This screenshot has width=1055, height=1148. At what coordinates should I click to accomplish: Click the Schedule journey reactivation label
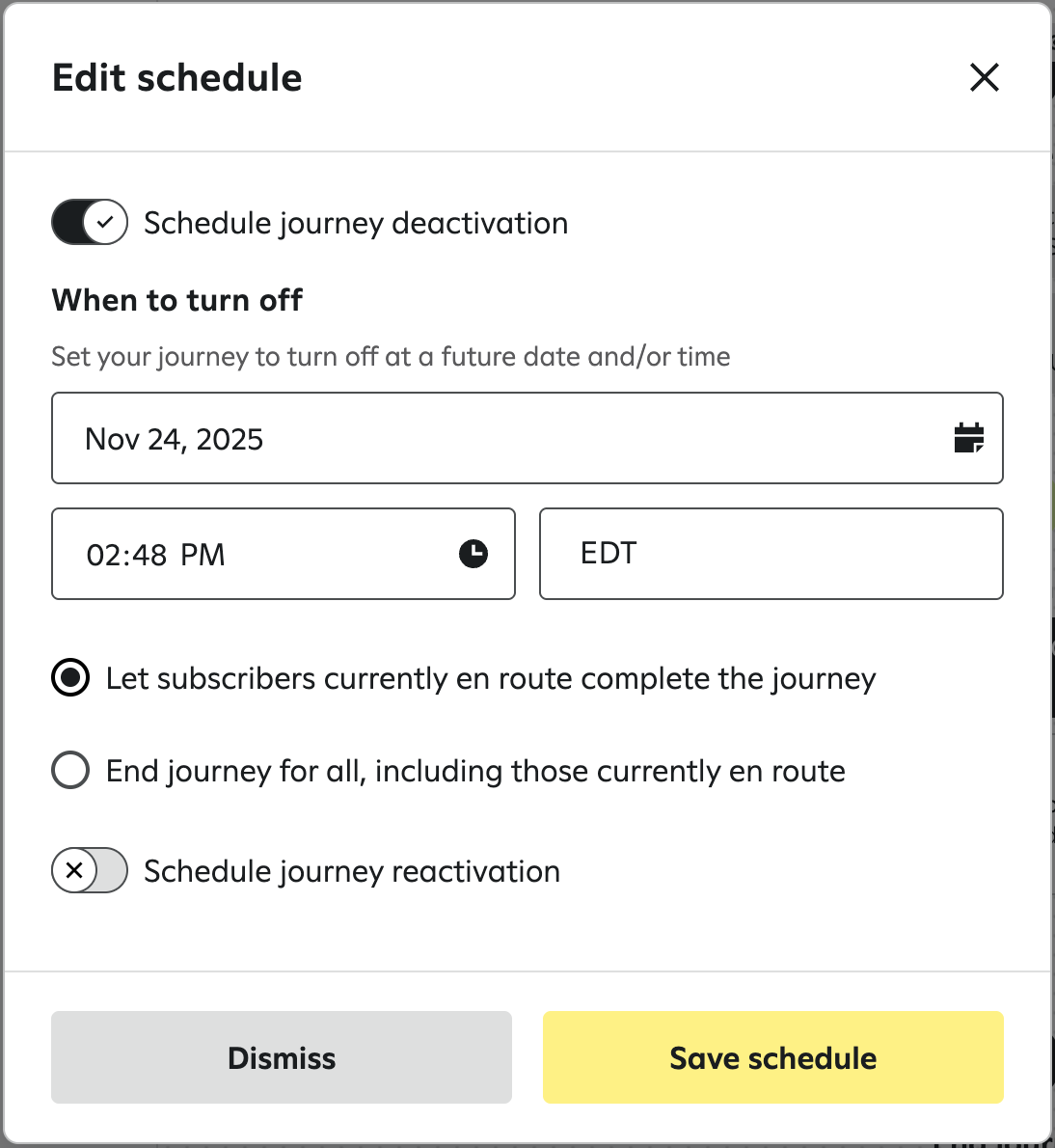click(x=352, y=872)
